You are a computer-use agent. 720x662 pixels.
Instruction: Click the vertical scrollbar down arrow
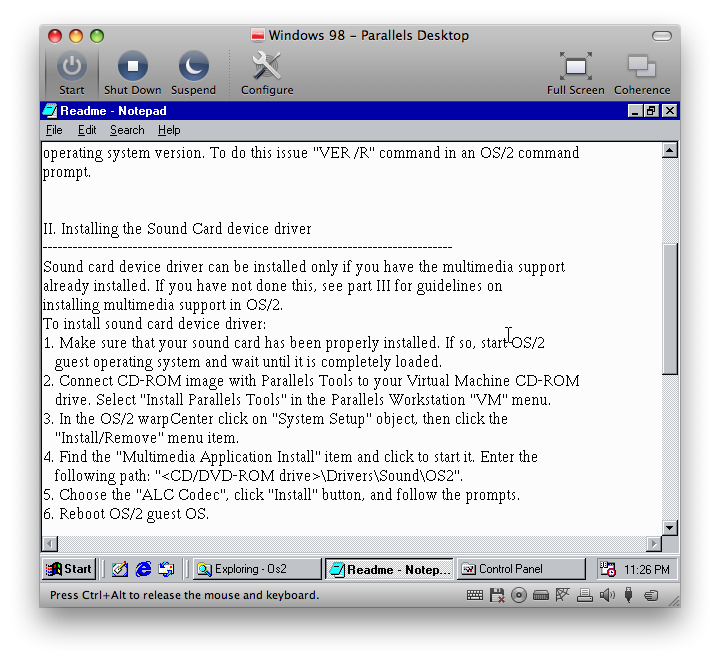pyautogui.click(x=669, y=527)
